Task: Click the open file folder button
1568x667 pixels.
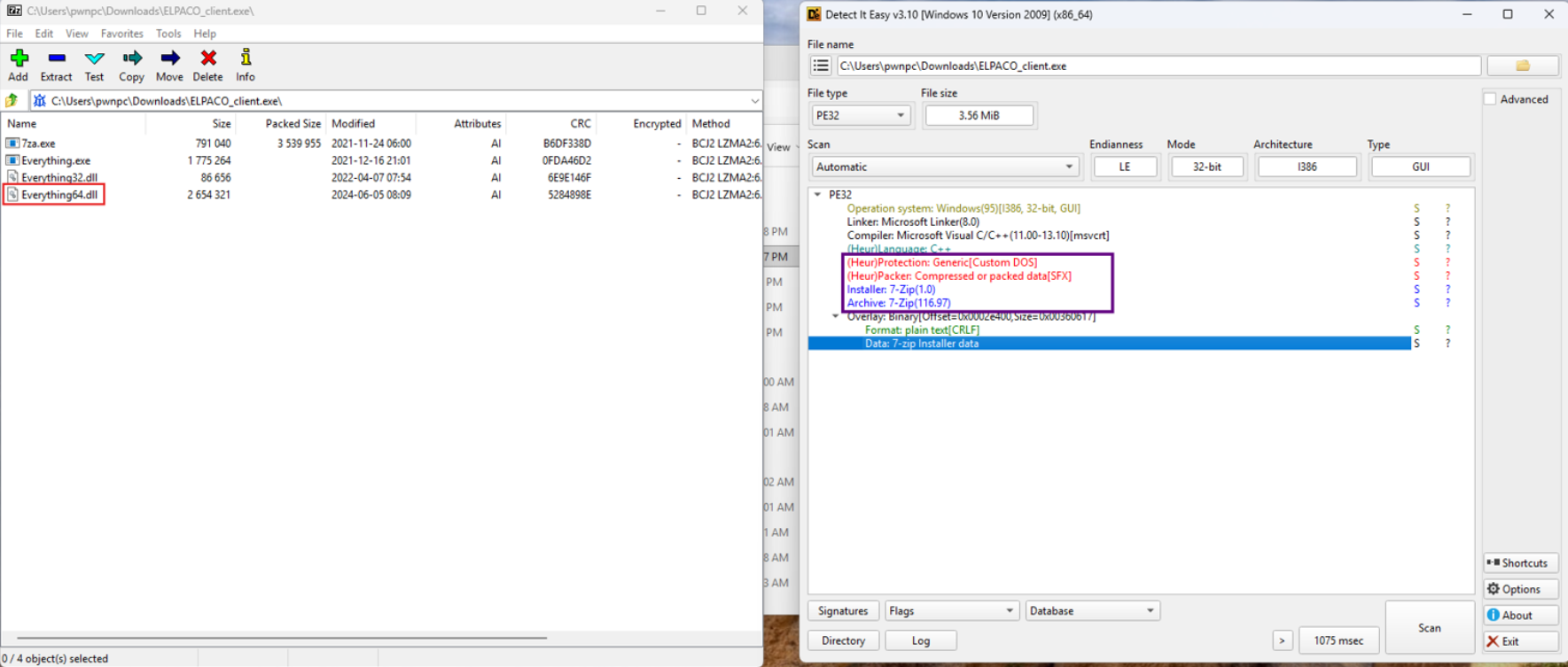Action: click(1522, 66)
